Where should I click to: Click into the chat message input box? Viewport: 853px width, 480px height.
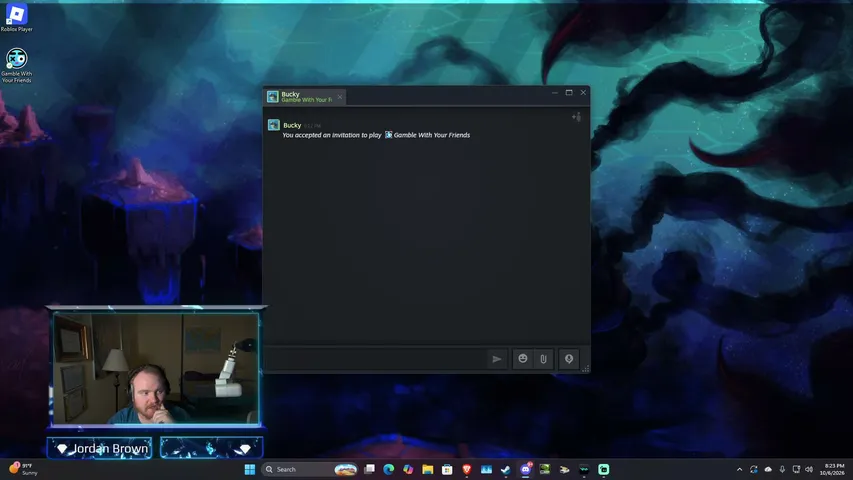(376, 359)
